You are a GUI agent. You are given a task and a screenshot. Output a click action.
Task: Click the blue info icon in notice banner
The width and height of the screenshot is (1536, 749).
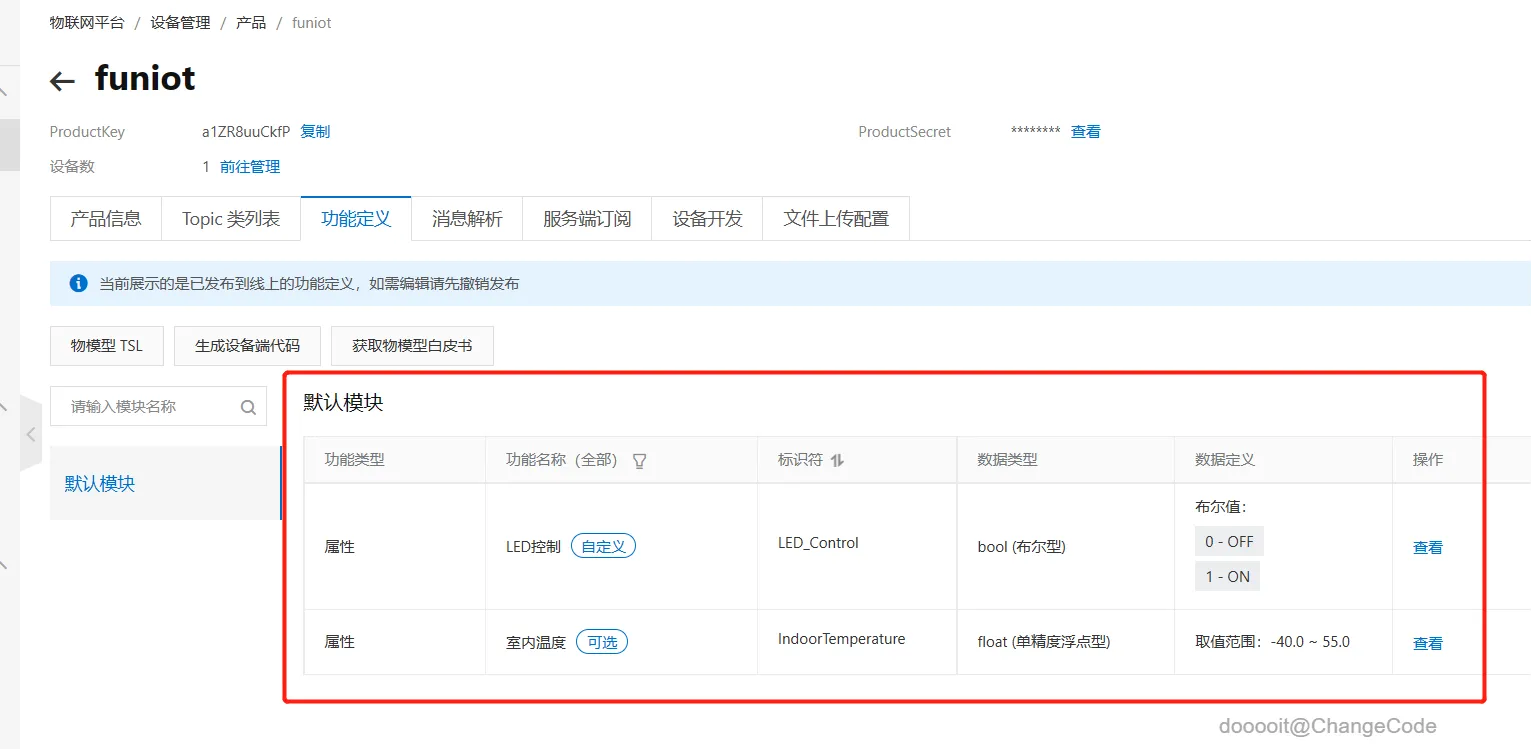(x=78, y=283)
